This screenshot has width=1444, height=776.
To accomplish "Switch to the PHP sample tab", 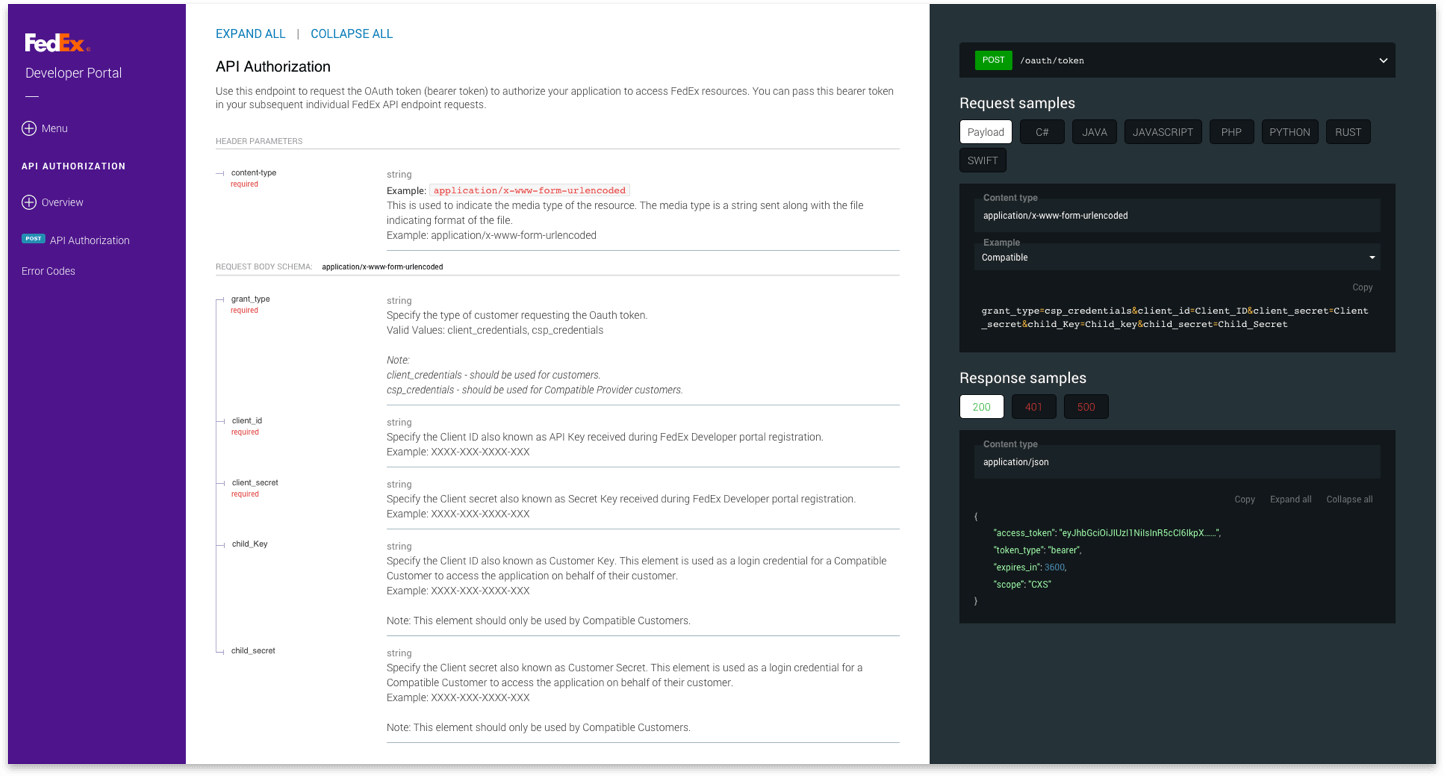I will click(x=1231, y=132).
